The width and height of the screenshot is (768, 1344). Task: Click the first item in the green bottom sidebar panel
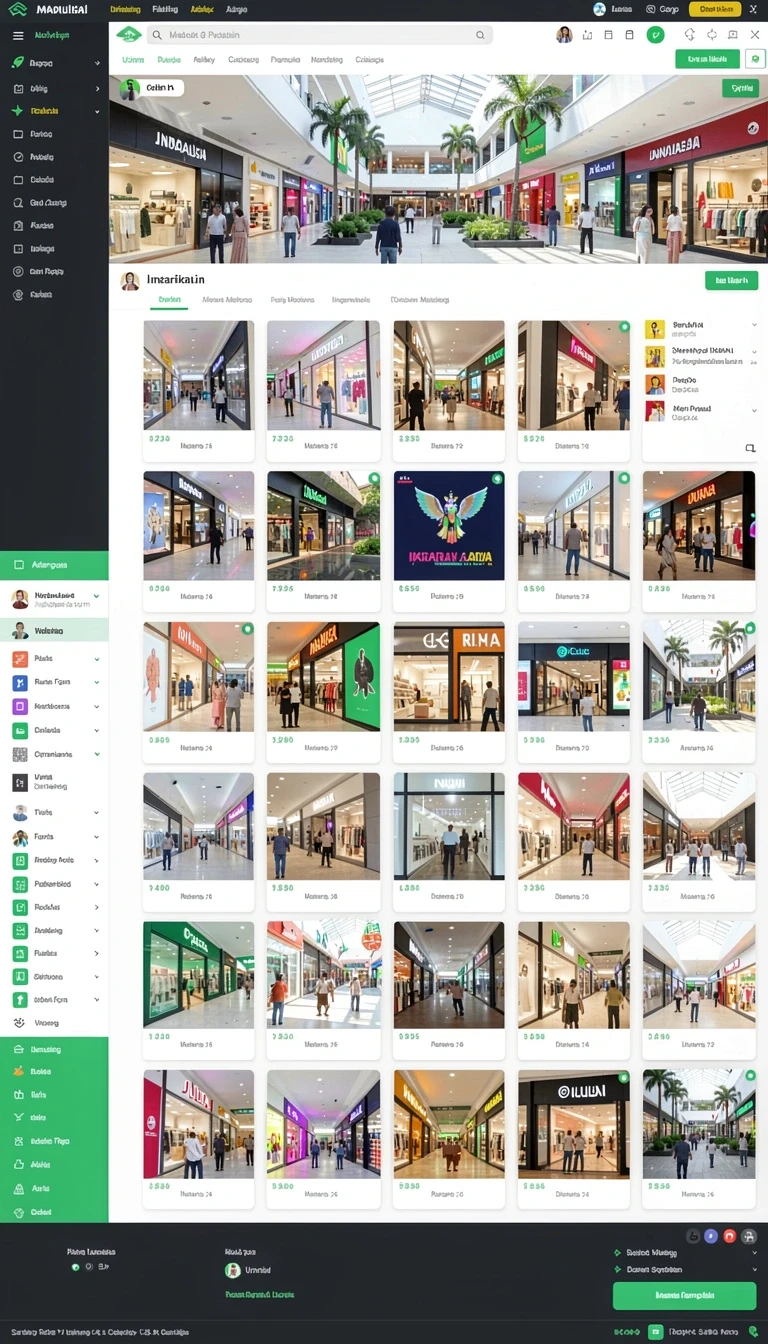point(54,1050)
